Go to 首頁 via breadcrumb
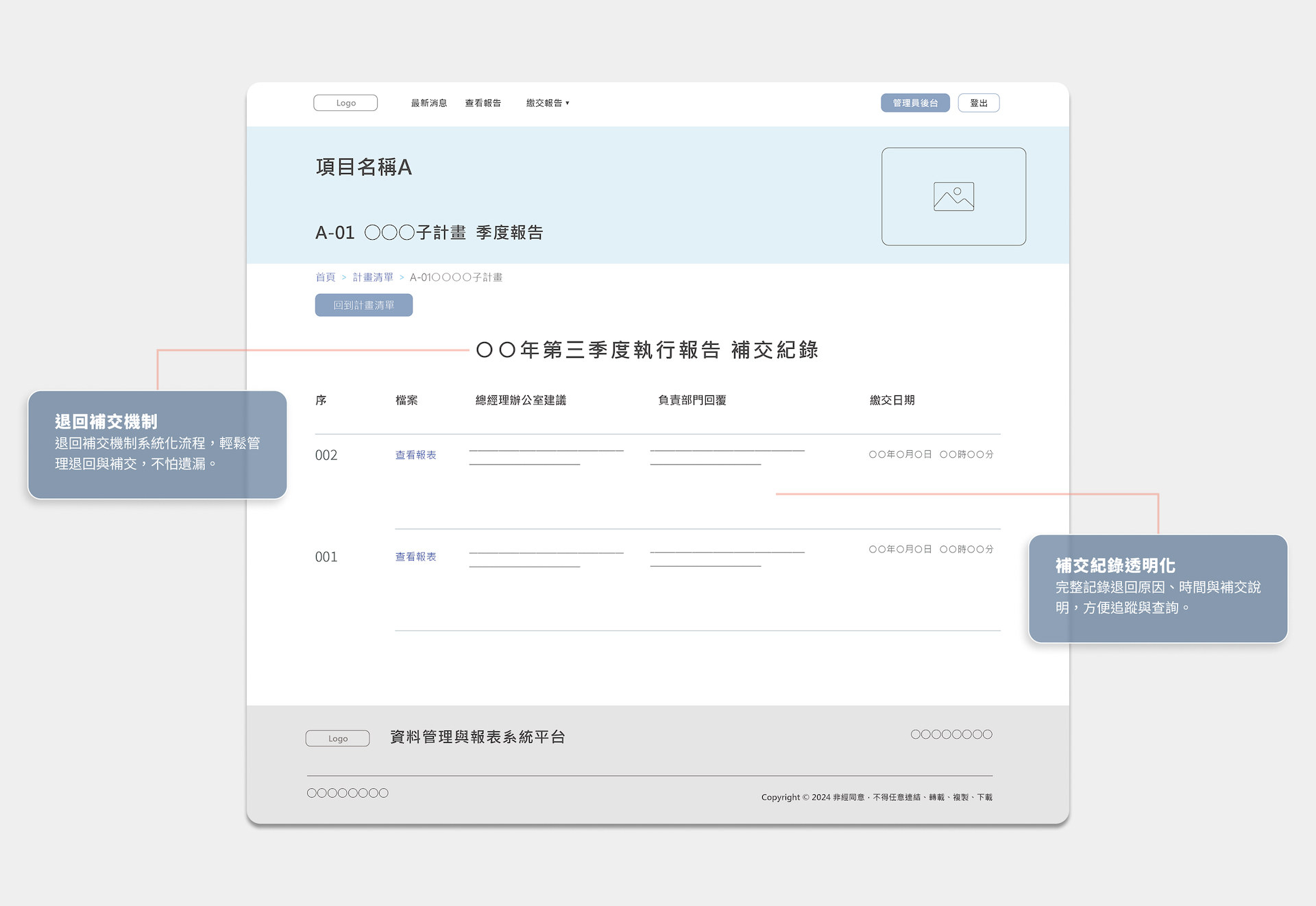Viewport: 1316px width, 906px height. (326, 277)
